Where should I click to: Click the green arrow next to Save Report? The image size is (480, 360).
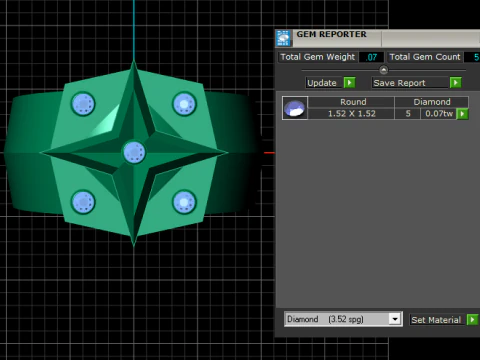pos(455,83)
